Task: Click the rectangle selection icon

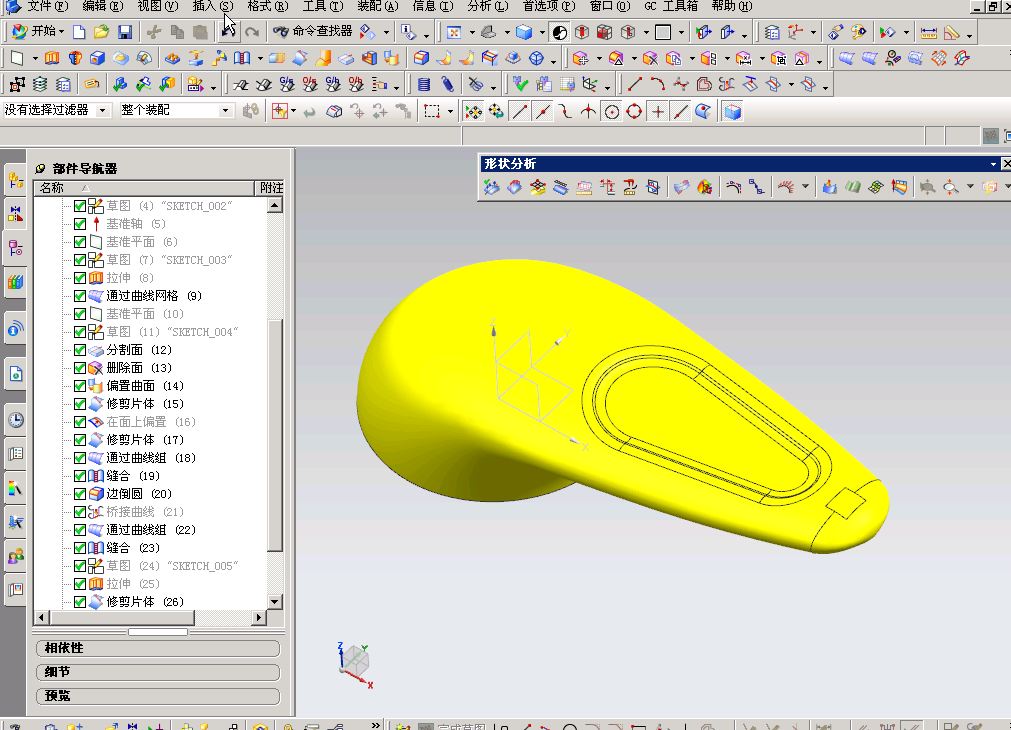Action: [432, 112]
